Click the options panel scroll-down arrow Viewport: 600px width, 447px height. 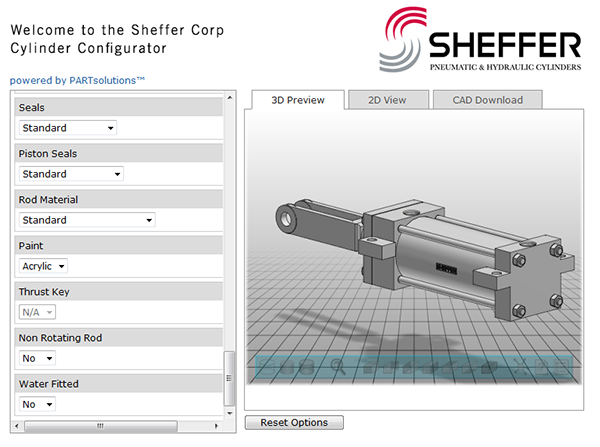[x=230, y=413]
